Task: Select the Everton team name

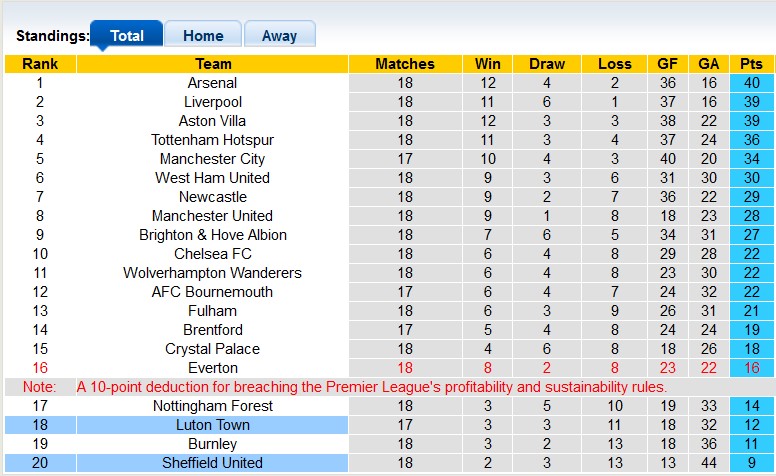Action: pos(212,368)
